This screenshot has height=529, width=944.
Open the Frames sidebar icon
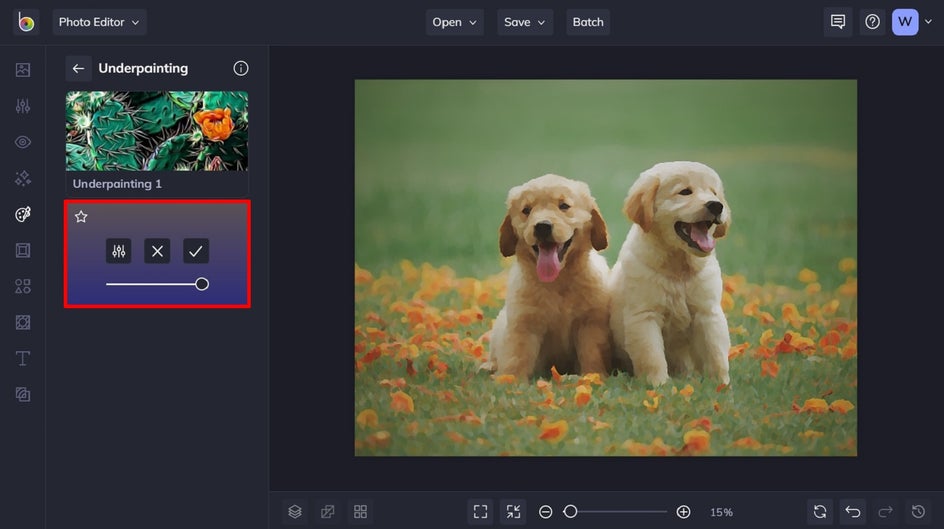click(23, 250)
